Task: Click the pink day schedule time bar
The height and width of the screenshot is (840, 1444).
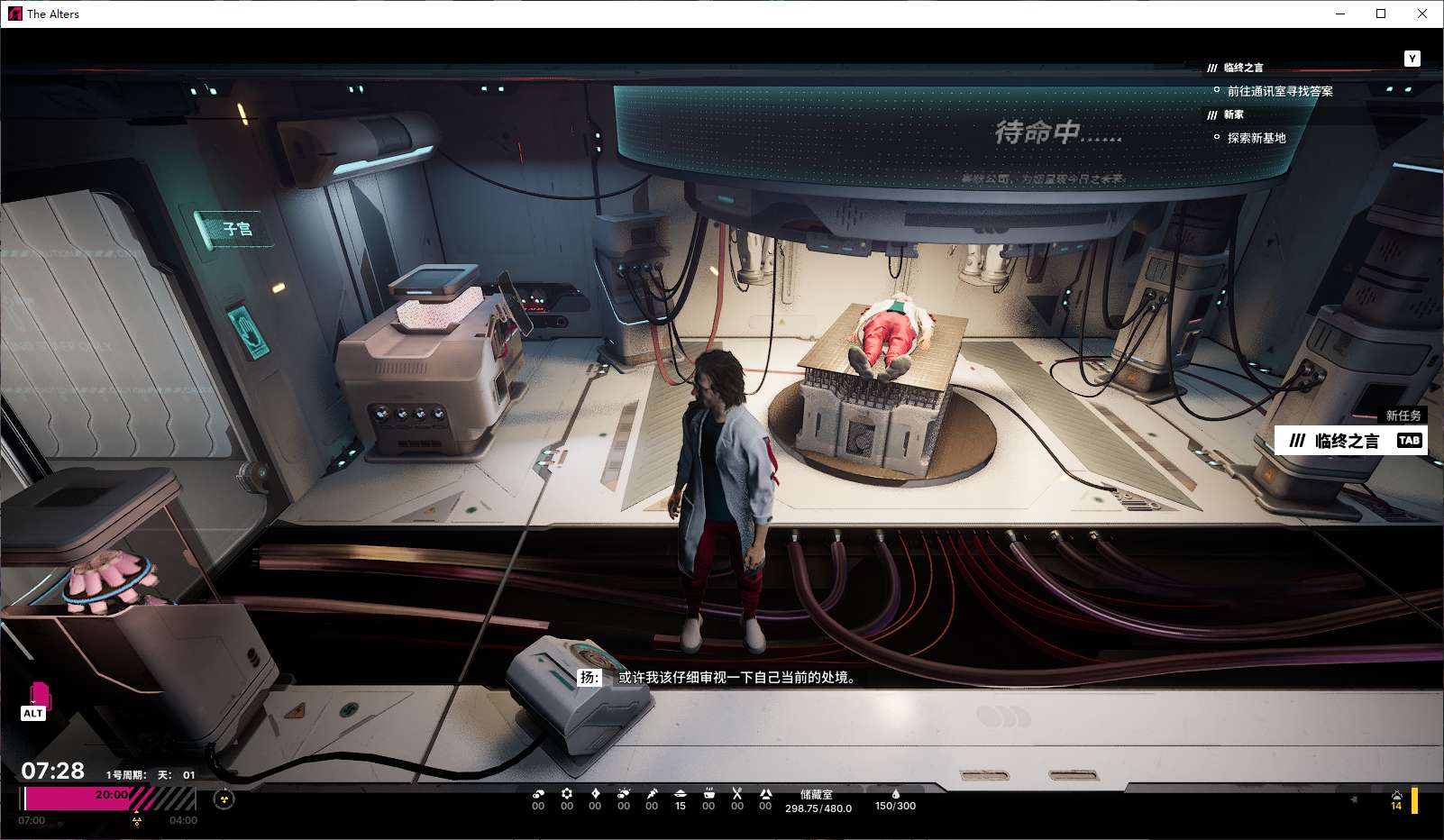Action: 109,799
